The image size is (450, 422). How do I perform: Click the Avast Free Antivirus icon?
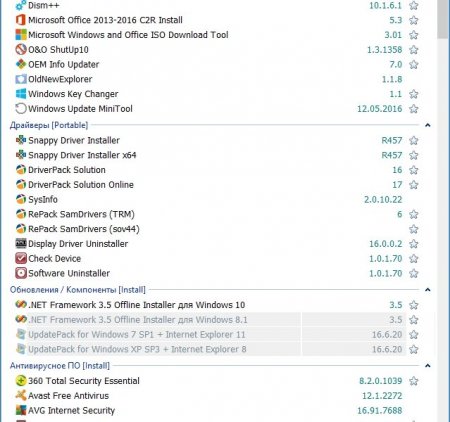click(x=21, y=396)
